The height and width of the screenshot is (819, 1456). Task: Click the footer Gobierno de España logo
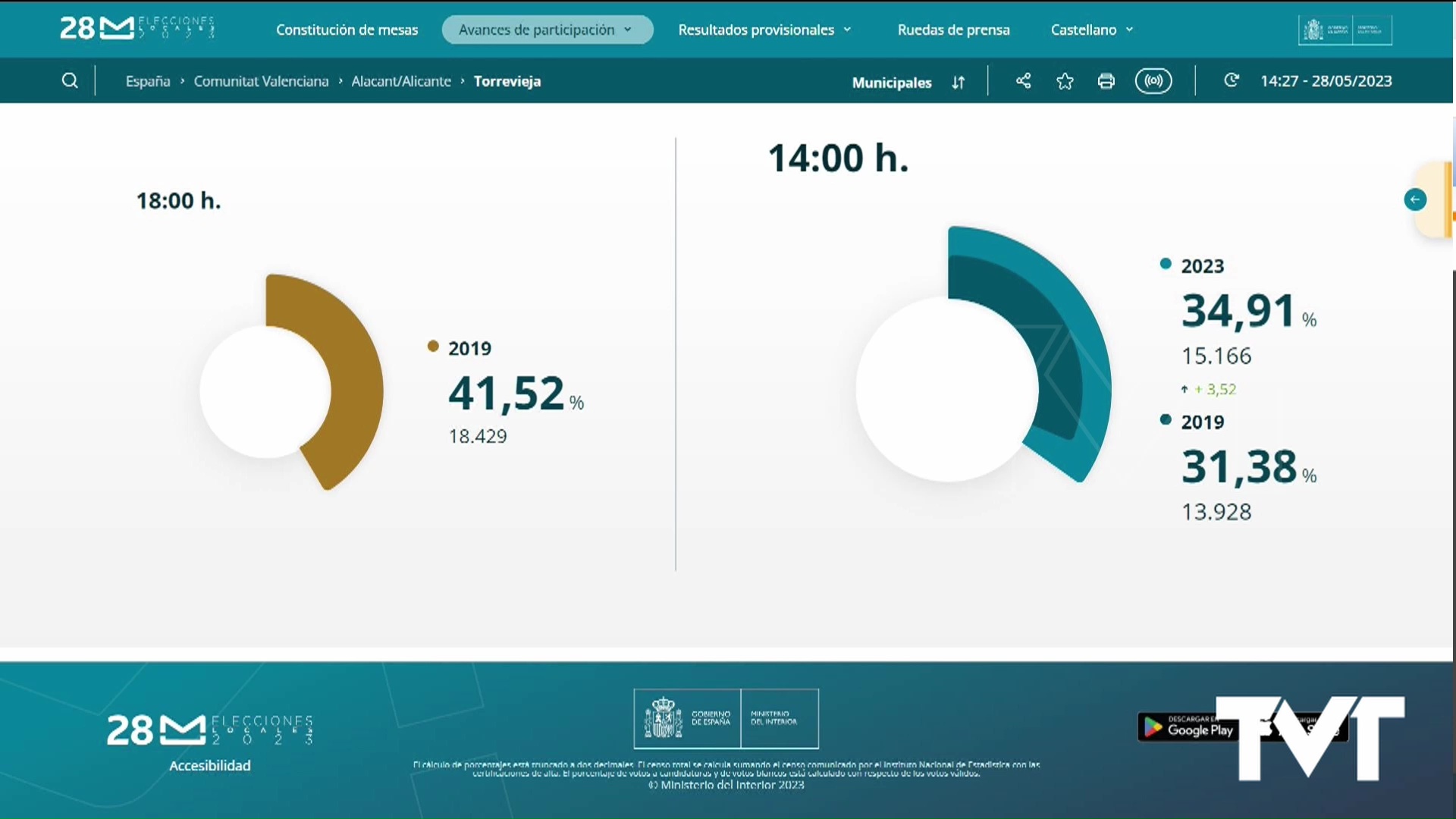[687, 718]
